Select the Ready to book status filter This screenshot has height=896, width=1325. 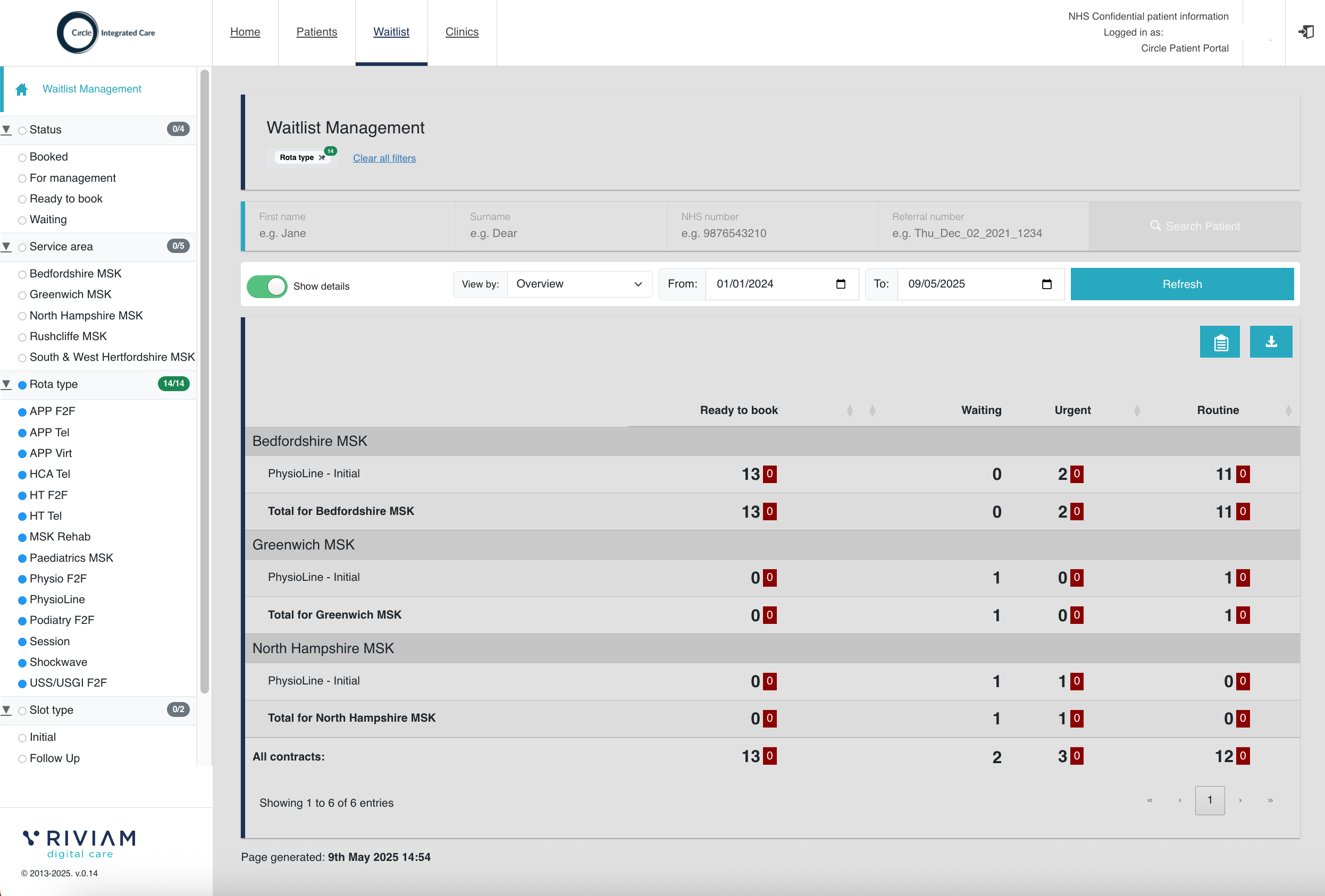[x=22, y=199]
